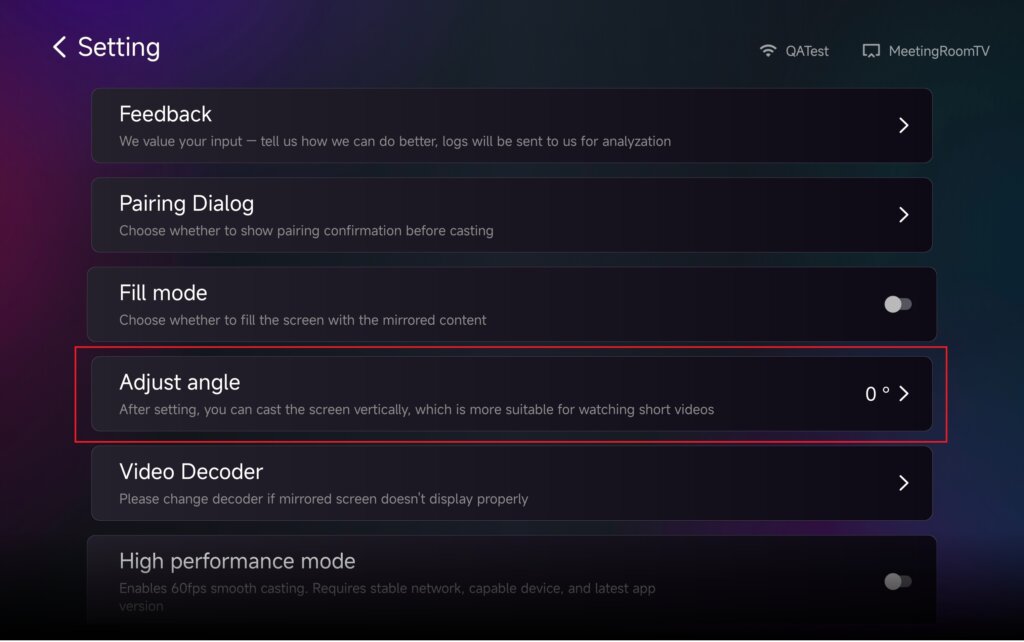The width and height of the screenshot is (1024, 642).
Task: Open Adjust angle chevron arrow
Action: click(903, 394)
